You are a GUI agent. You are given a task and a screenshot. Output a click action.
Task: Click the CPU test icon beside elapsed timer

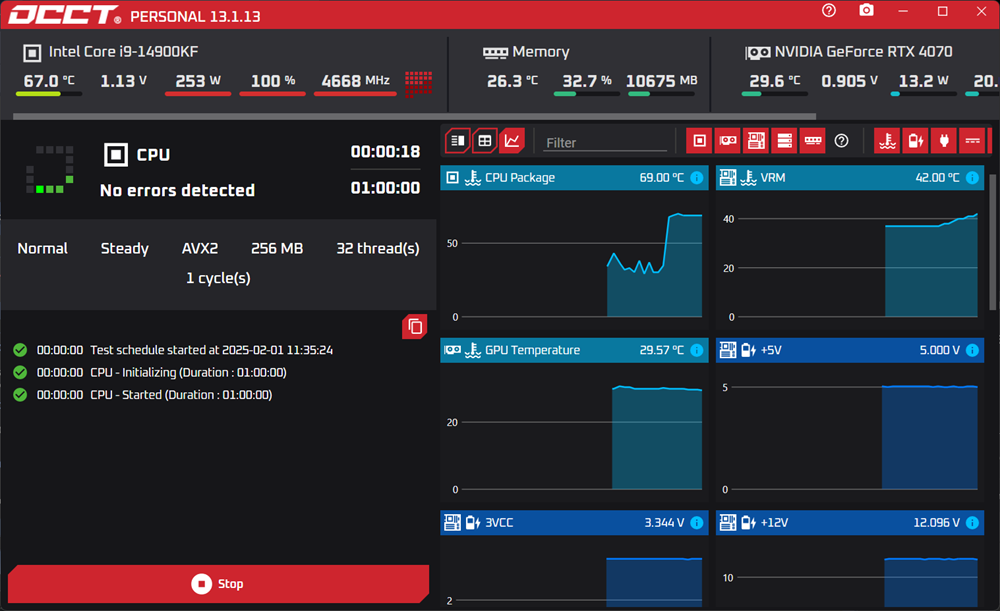(115, 154)
